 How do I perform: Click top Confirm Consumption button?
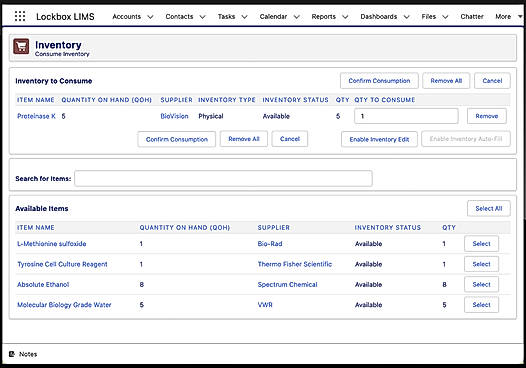tap(379, 81)
